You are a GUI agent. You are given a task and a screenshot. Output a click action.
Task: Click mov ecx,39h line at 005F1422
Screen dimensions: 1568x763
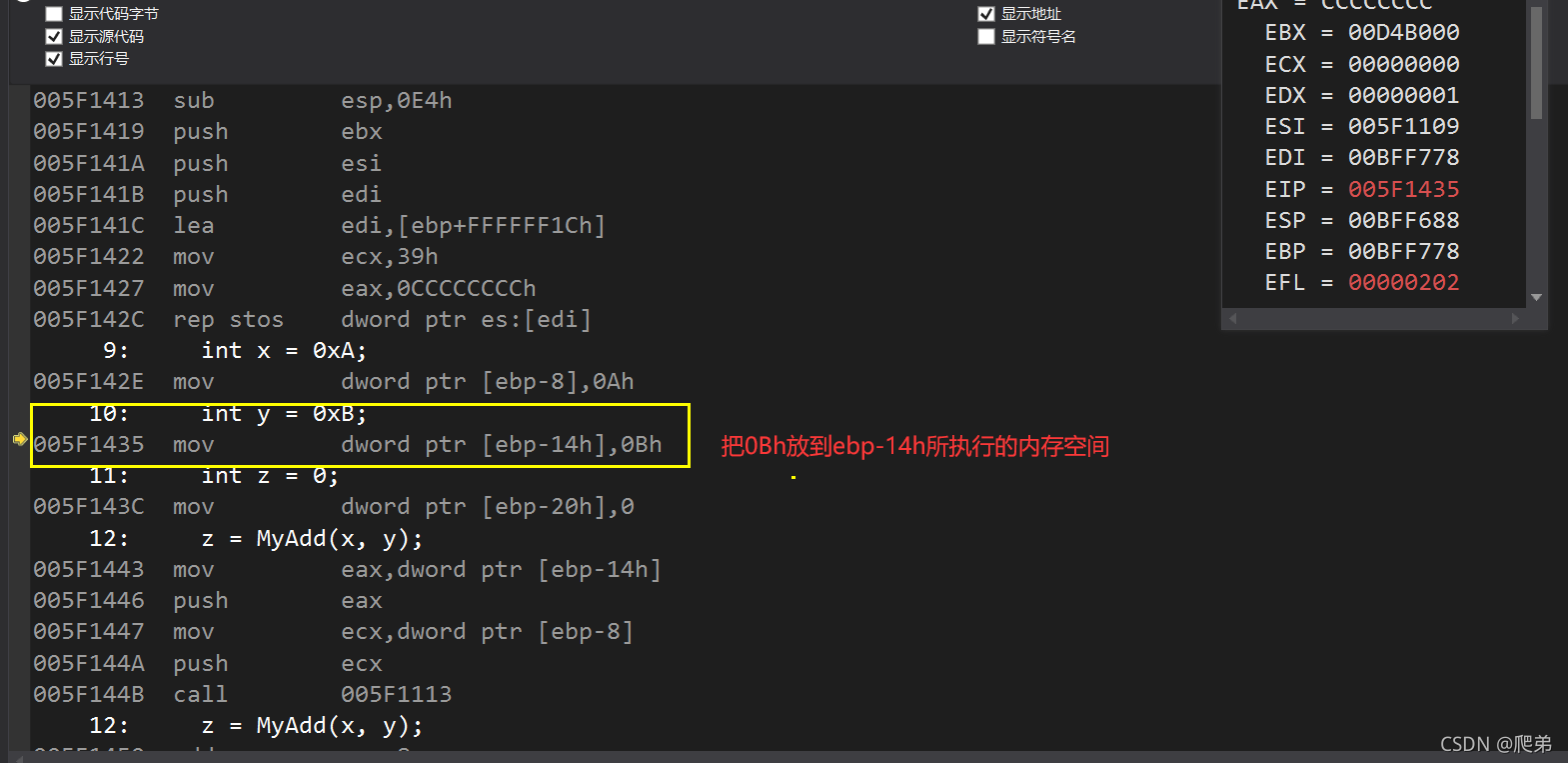pyautogui.click(x=236, y=257)
